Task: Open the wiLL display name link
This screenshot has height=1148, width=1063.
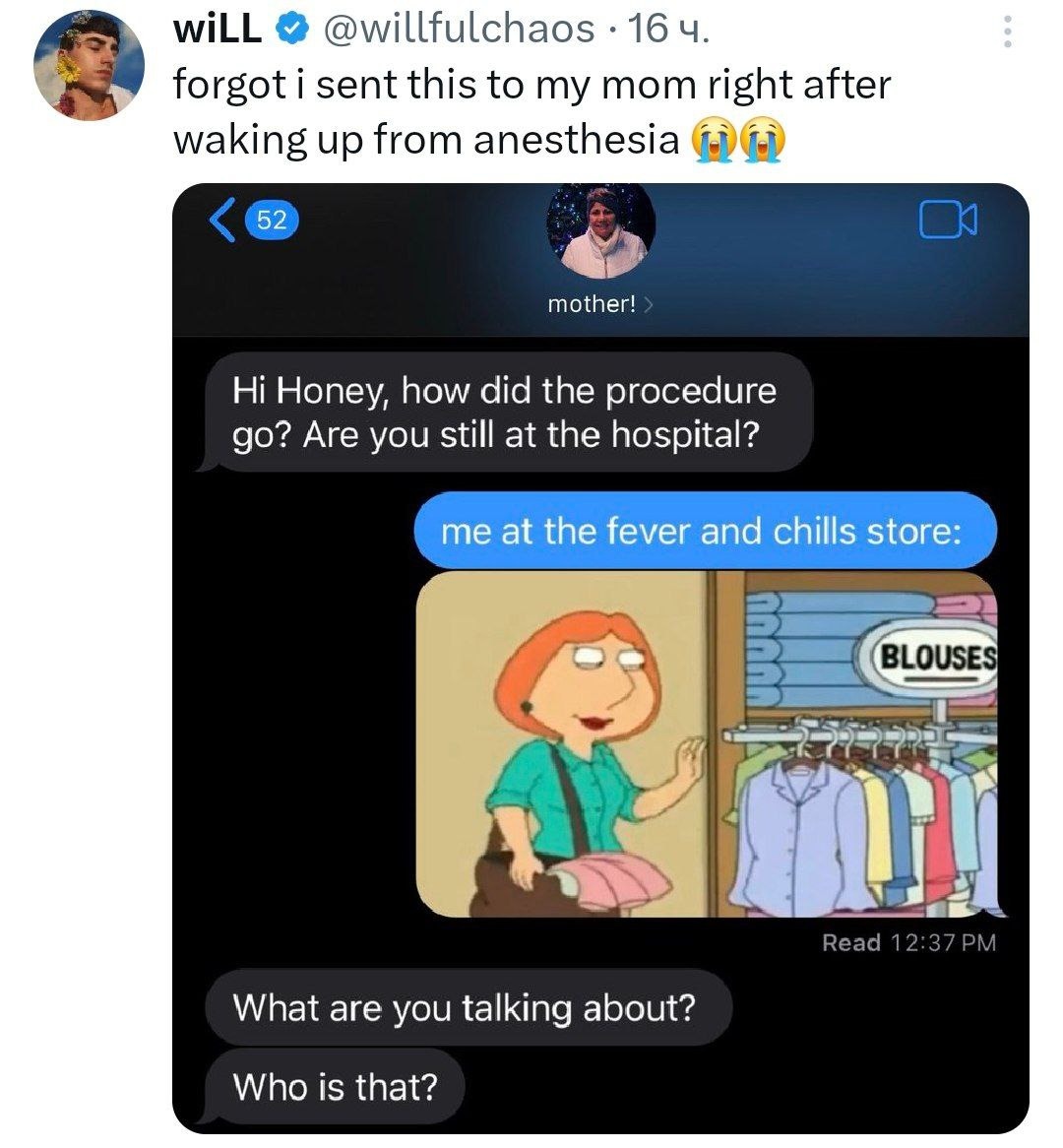Action: pyautogui.click(x=218, y=30)
